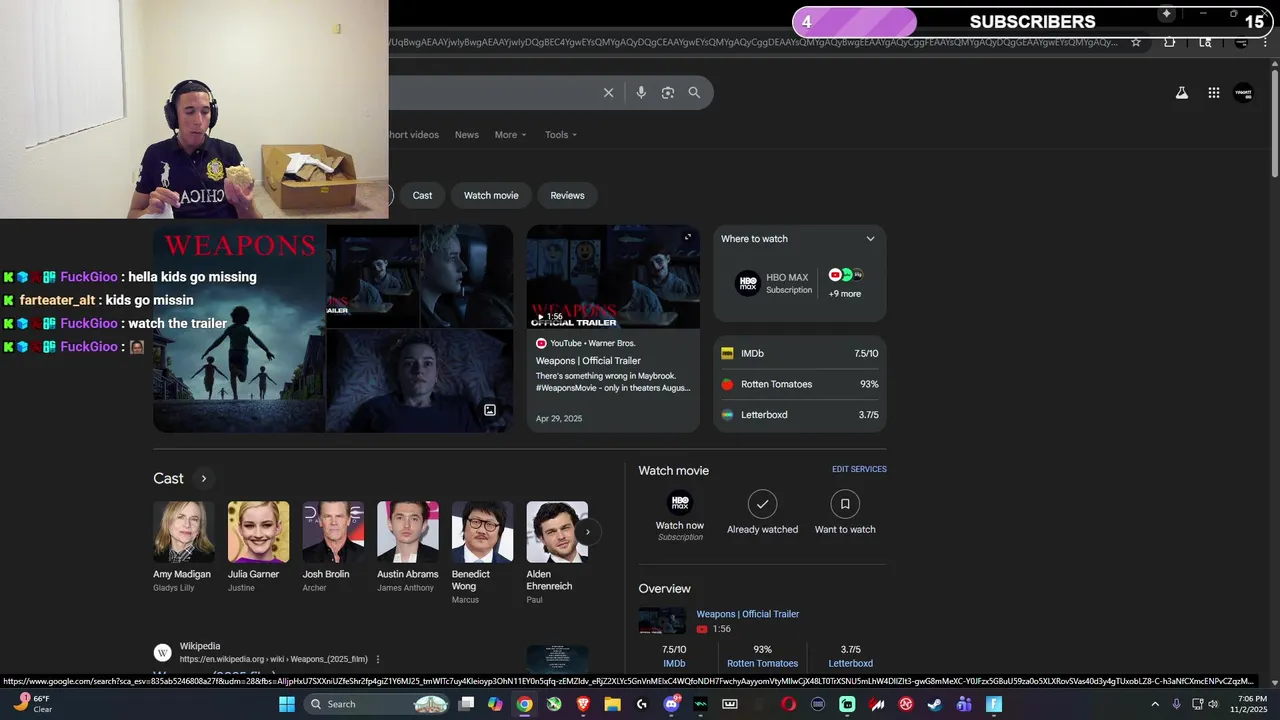The height and width of the screenshot is (720, 1280).
Task: Show next cast members with arrow
Action: (587, 532)
